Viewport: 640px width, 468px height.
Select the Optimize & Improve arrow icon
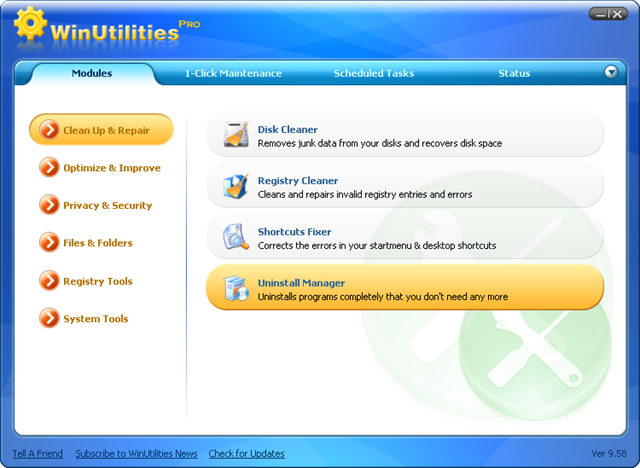[49, 167]
